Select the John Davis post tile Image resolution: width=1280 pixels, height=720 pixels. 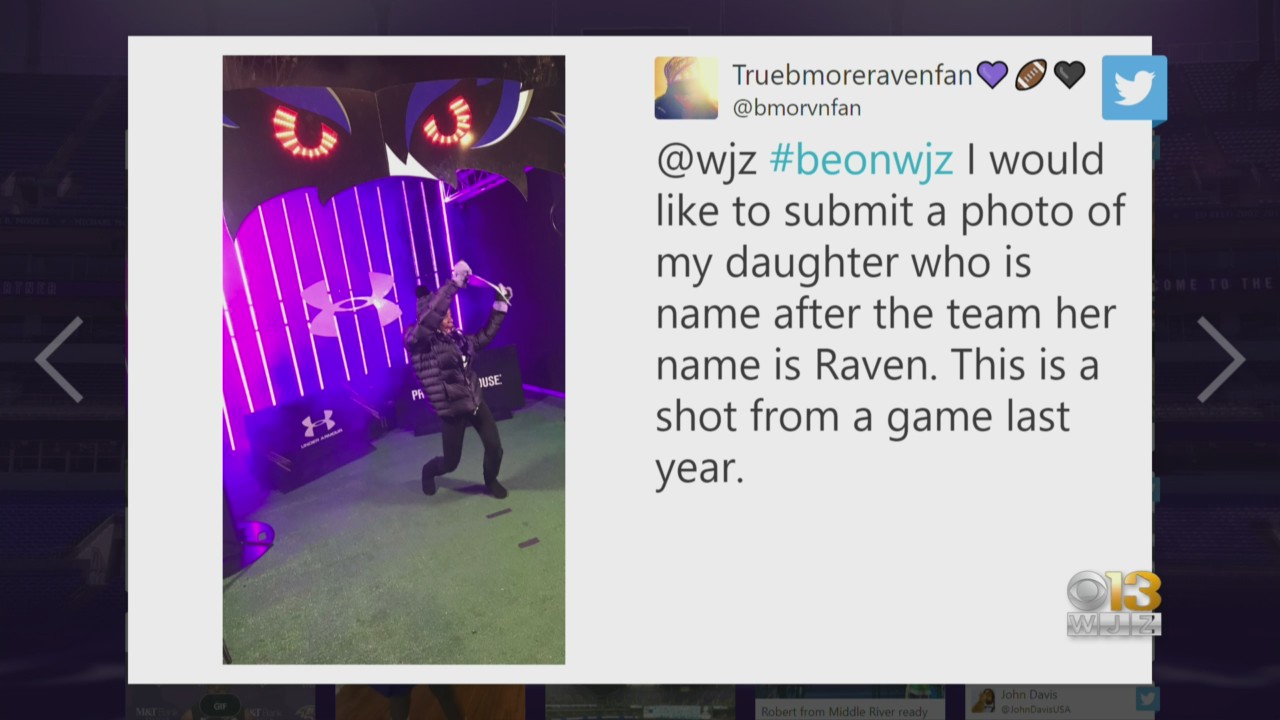(1063, 702)
